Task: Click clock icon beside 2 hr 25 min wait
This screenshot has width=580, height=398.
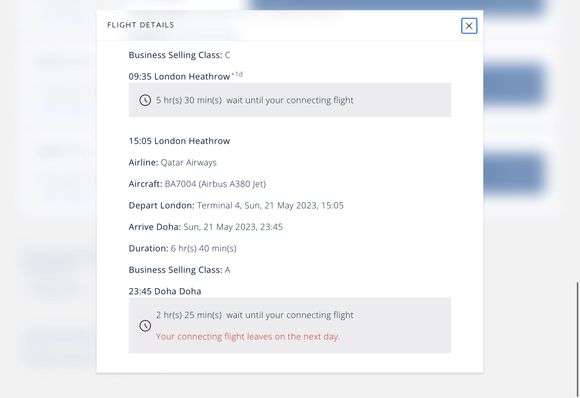Action: click(145, 326)
